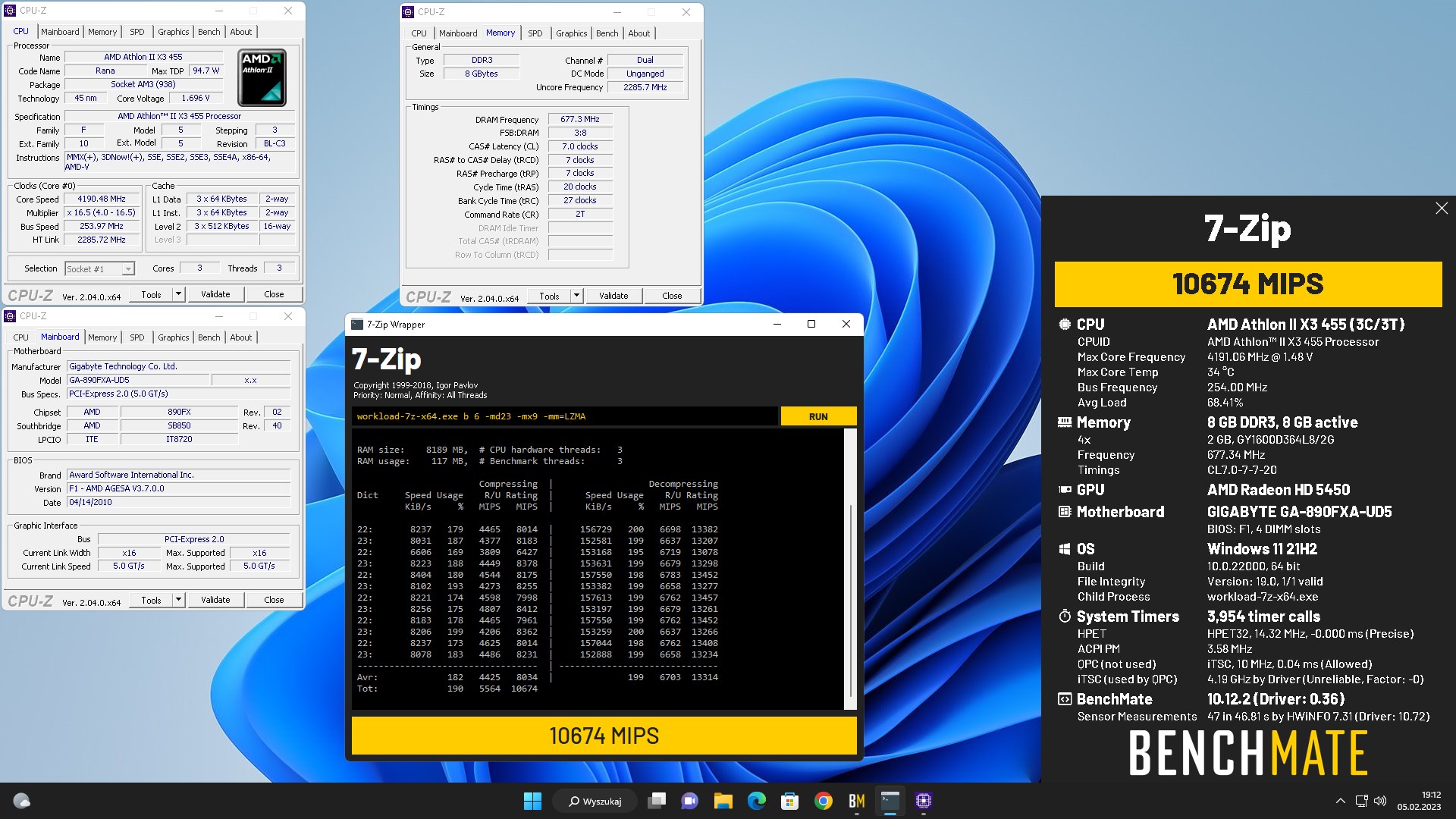Click Validate in CPU-Z Mainboard window
This screenshot has height=819, width=1456.
click(x=215, y=600)
